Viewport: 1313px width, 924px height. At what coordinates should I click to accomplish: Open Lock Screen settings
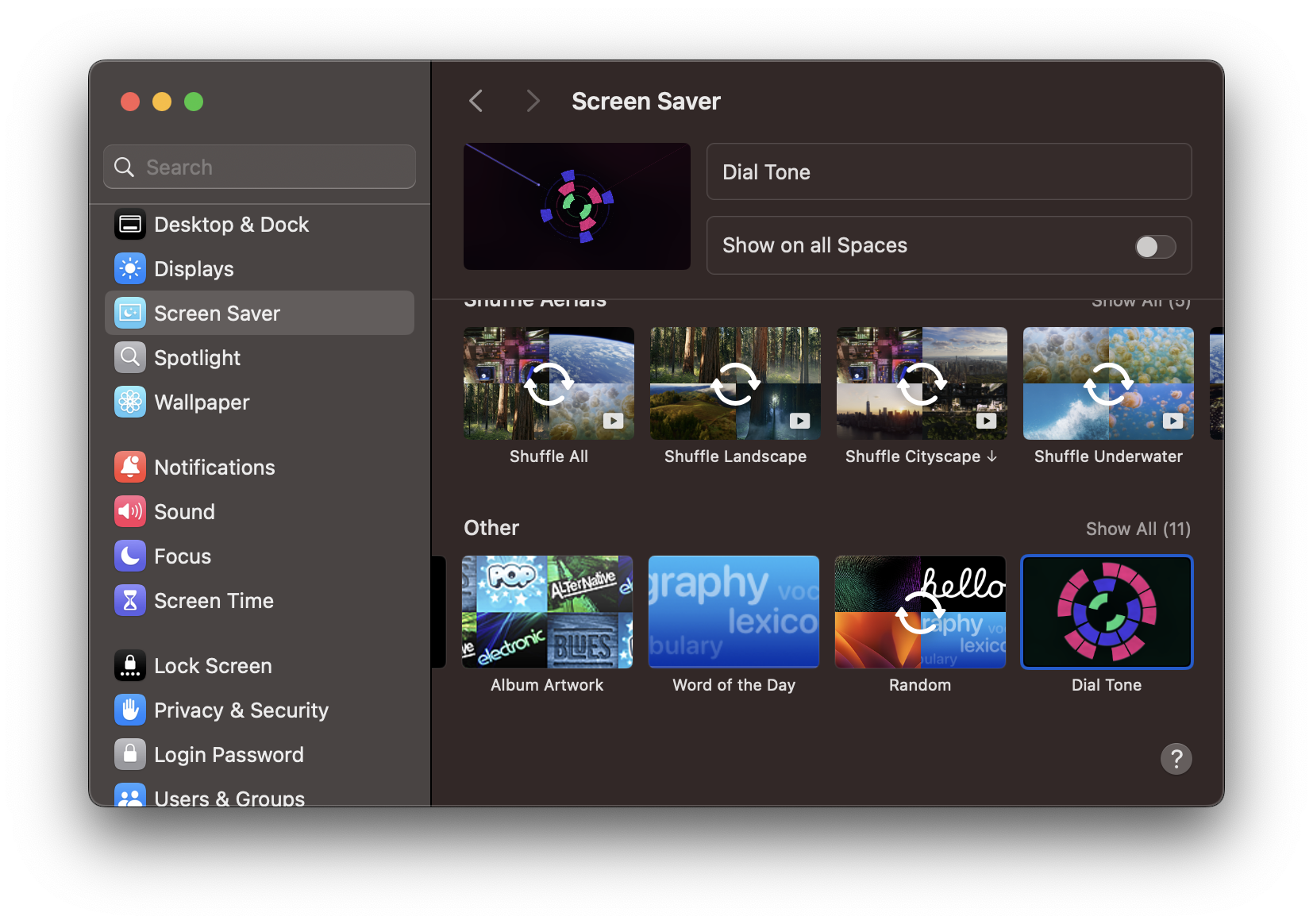point(212,665)
